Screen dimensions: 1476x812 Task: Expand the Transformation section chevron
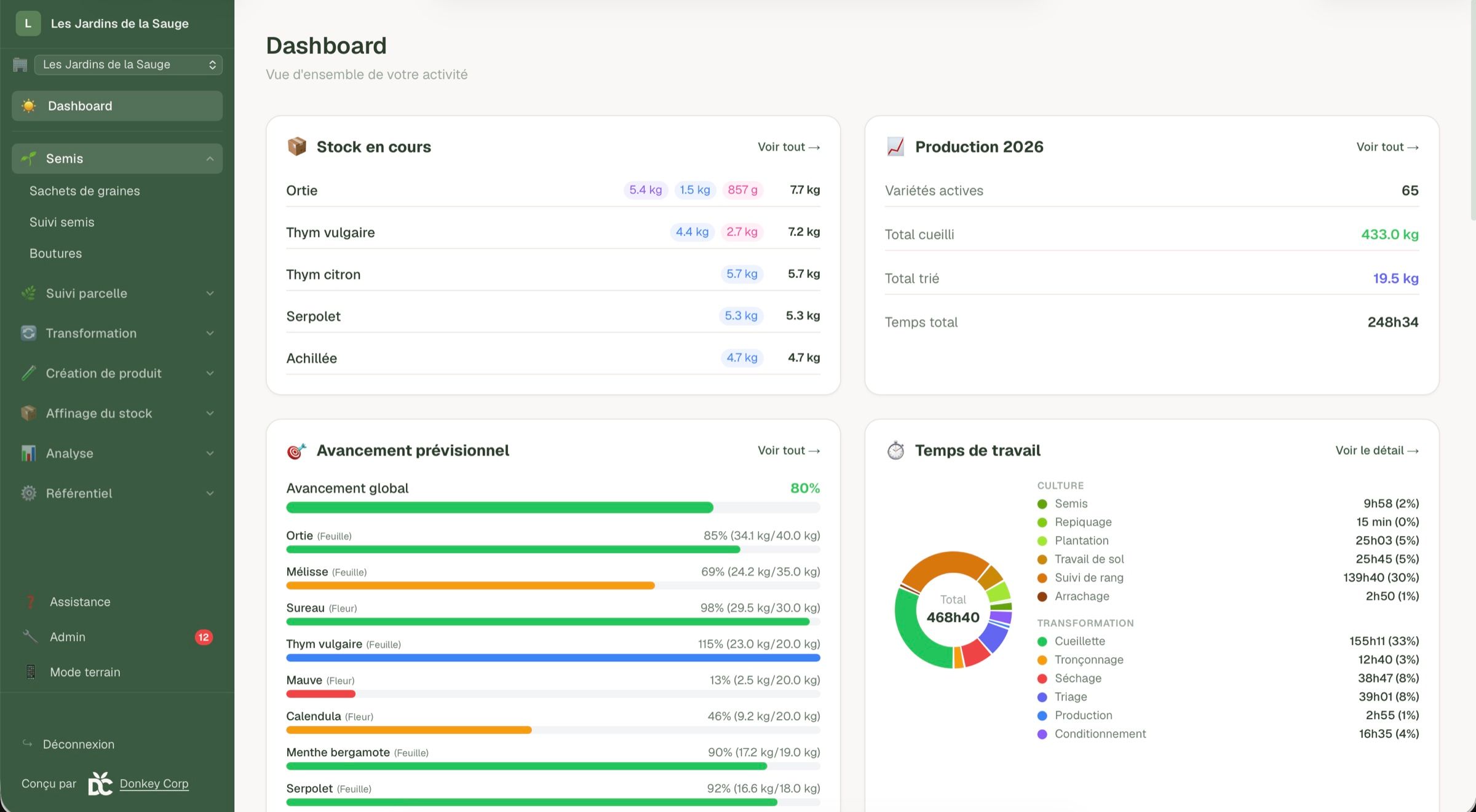[x=210, y=333]
